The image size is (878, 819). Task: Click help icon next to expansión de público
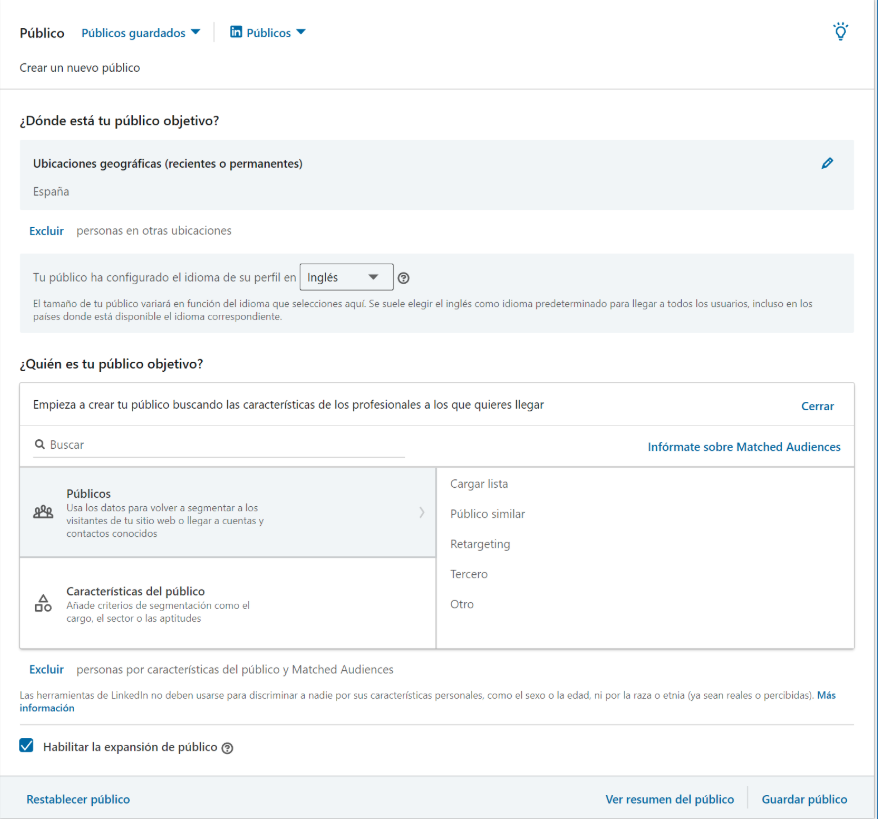(227, 748)
